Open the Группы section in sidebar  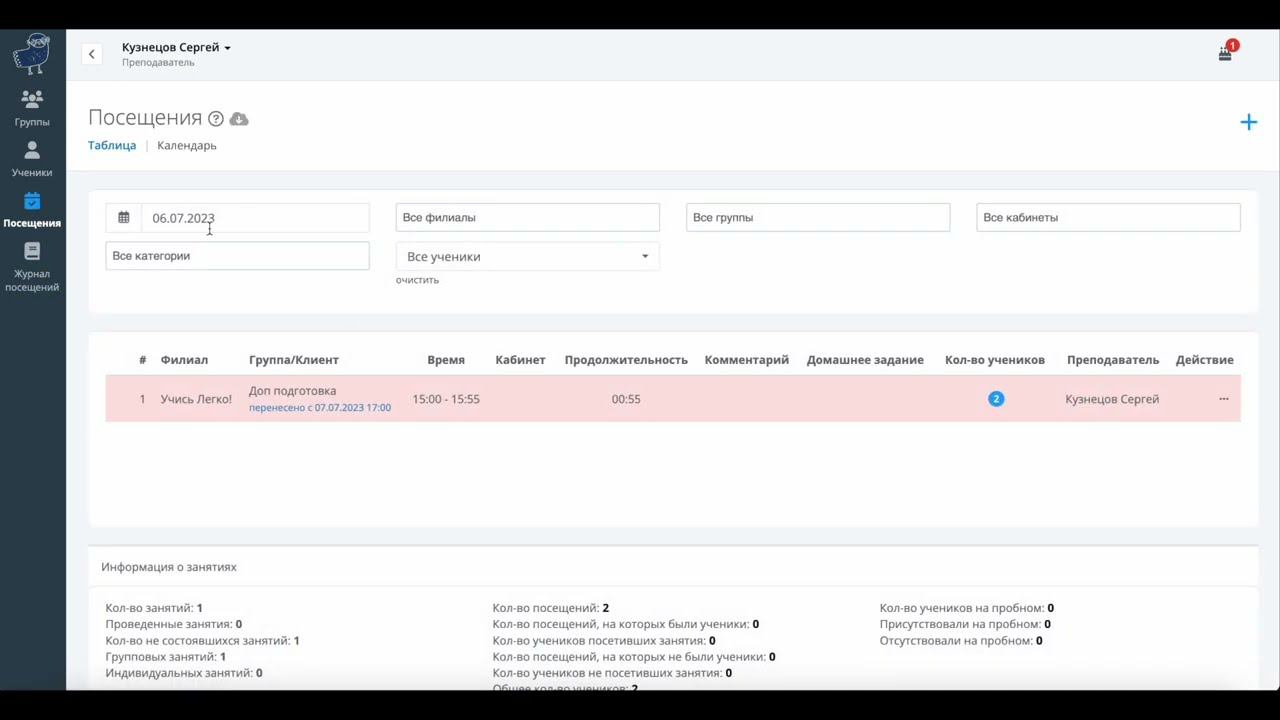pos(32,108)
